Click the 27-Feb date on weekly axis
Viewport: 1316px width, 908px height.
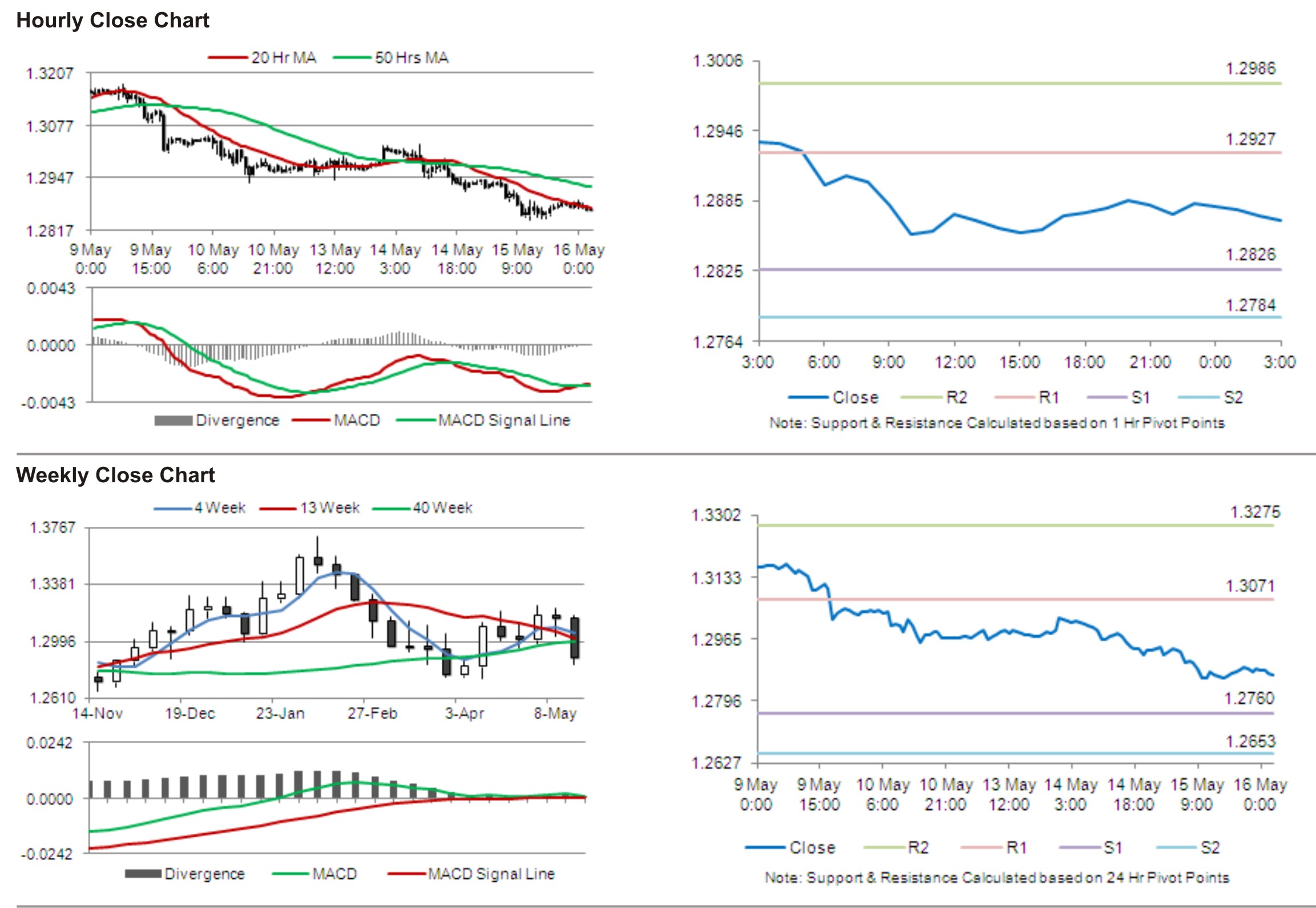click(x=373, y=713)
